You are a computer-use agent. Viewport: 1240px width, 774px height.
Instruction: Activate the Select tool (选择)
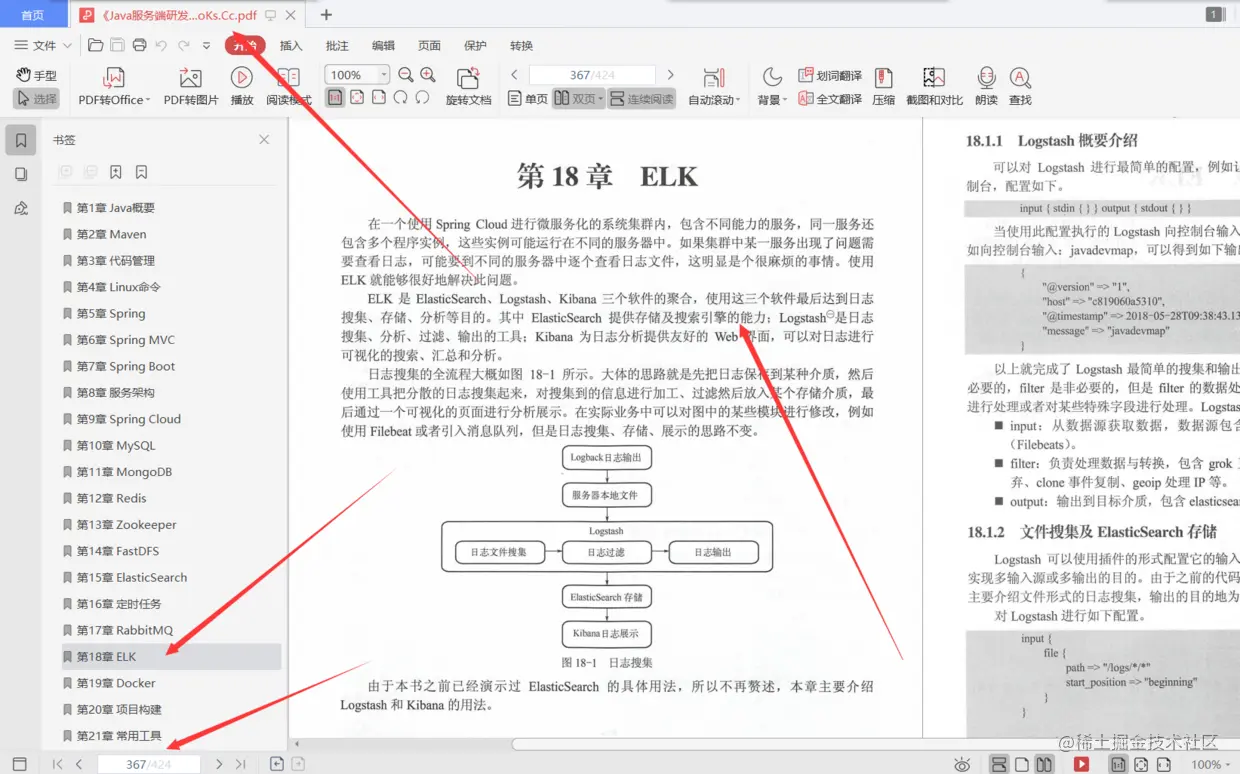[x=37, y=99]
